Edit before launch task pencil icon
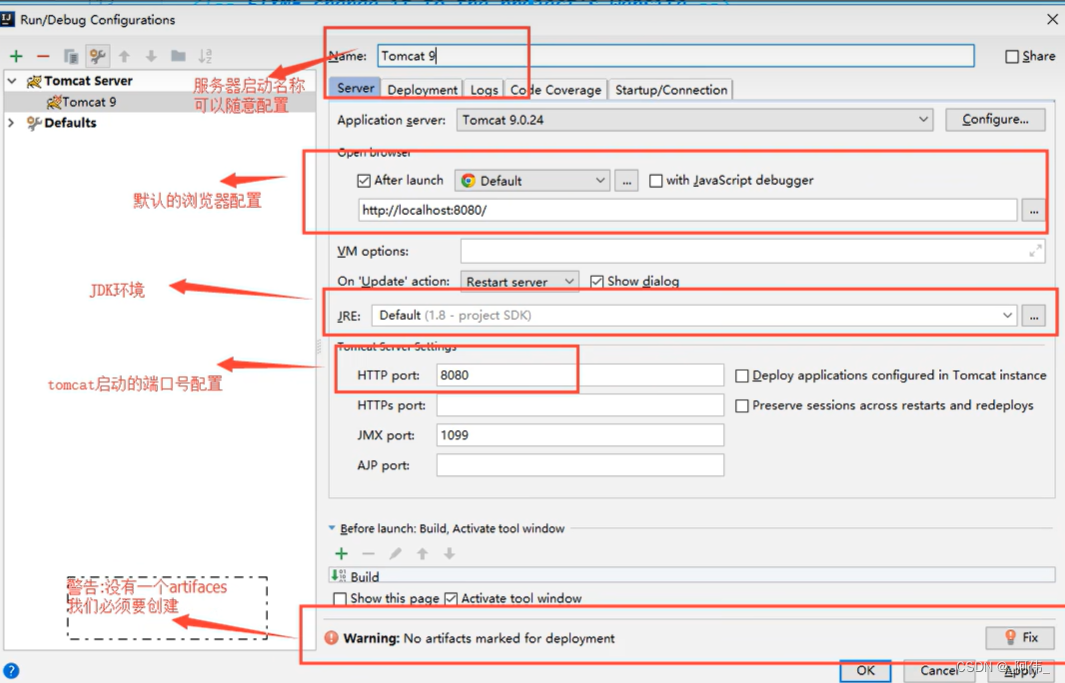 coord(395,554)
